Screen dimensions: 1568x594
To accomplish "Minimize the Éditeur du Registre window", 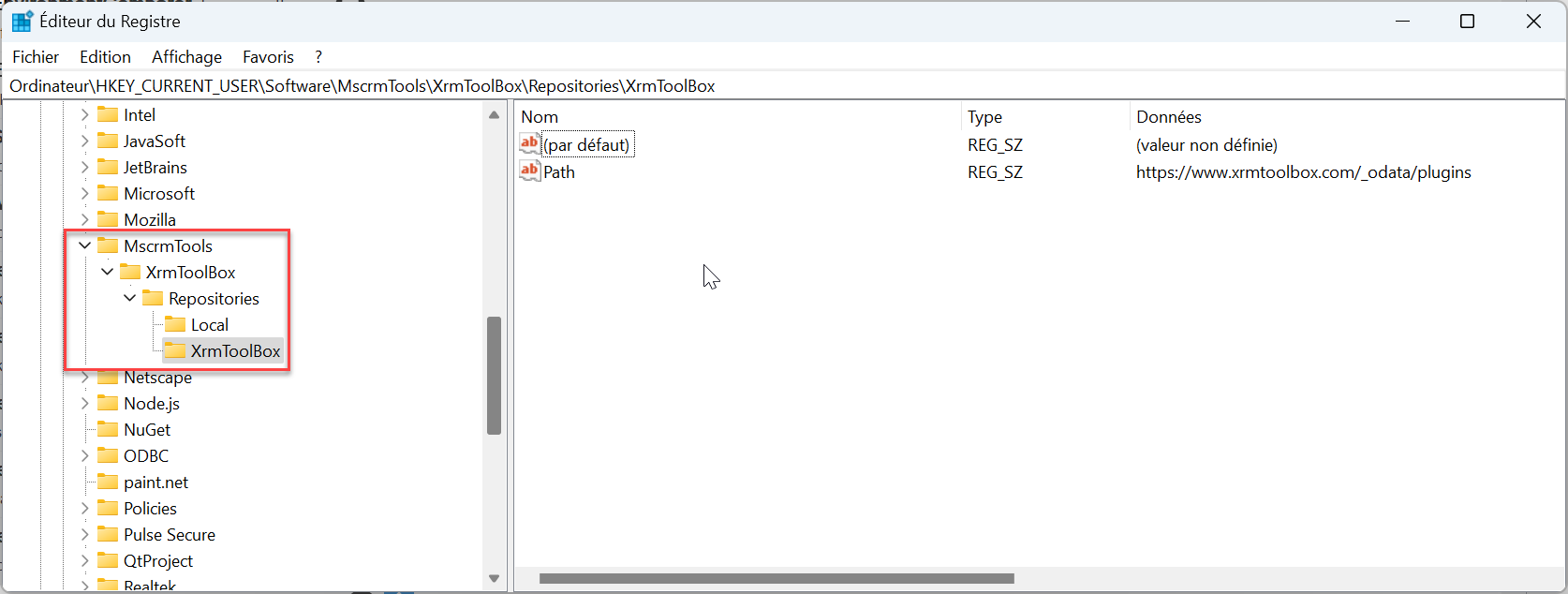I will click(x=1402, y=21).
